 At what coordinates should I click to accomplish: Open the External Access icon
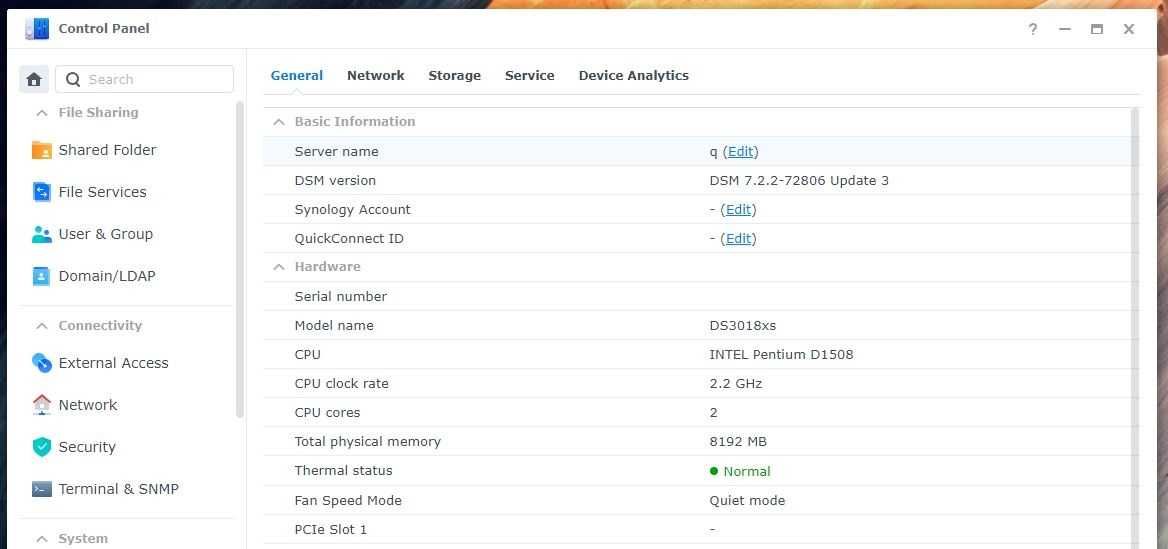[42, 363]
